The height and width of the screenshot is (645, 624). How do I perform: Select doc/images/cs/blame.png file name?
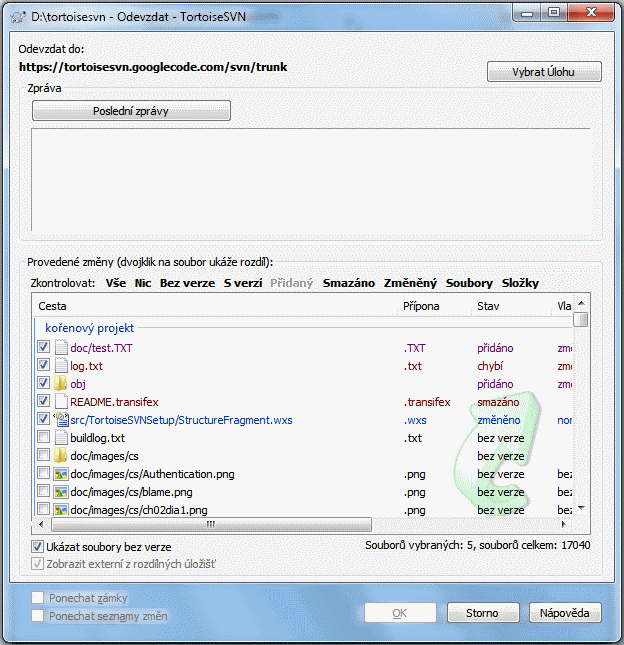click(x=131, y=492)
